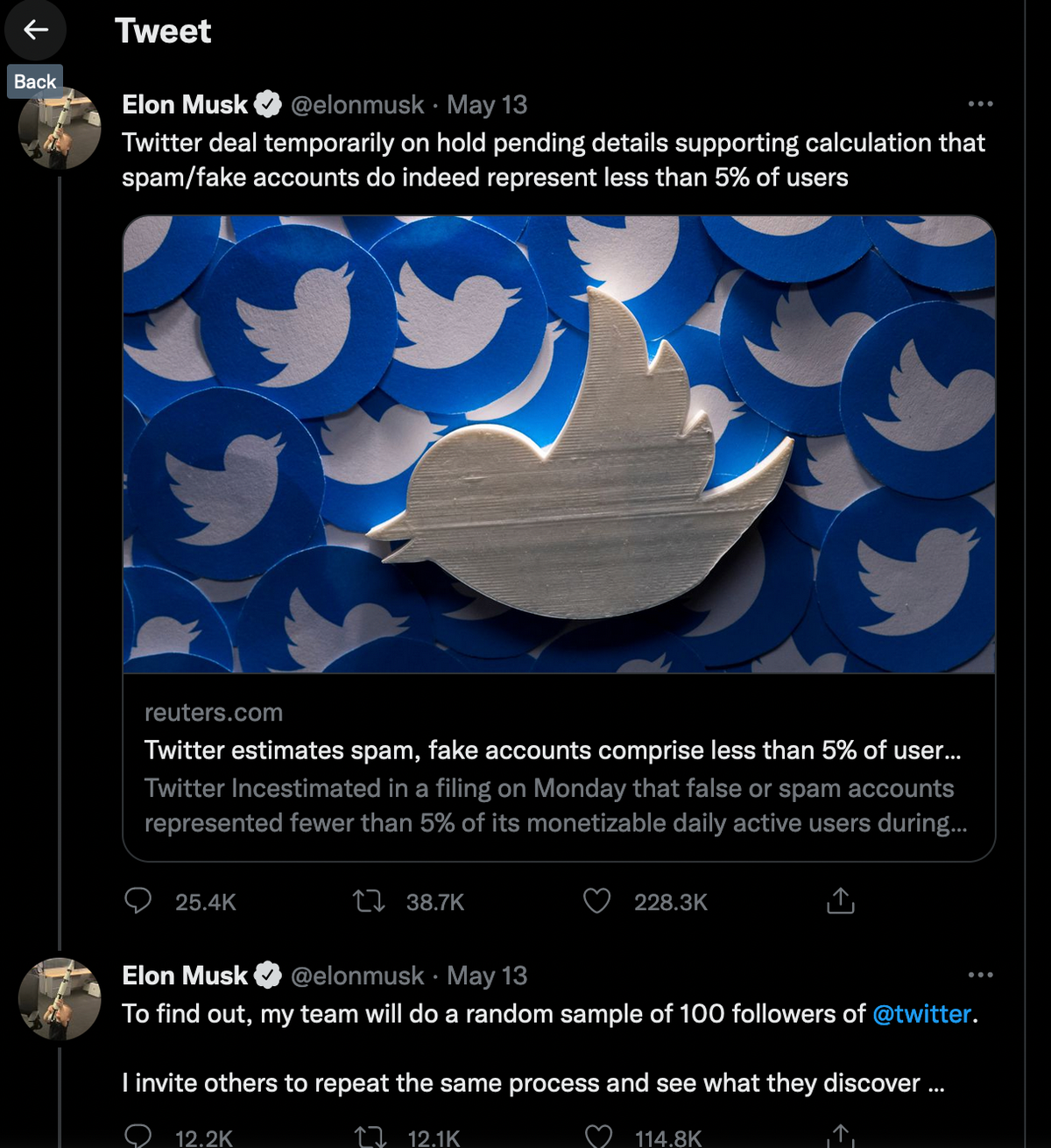Open the more options menu on first tweet
1051x1148 pixels.
pyautogui.click(x=979, y=103)
